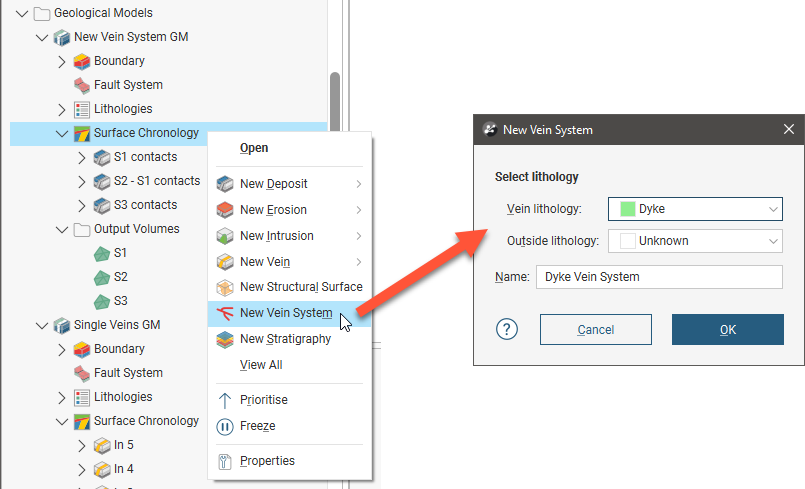Collapse the Single Veins GM node

tap(42, 326)
